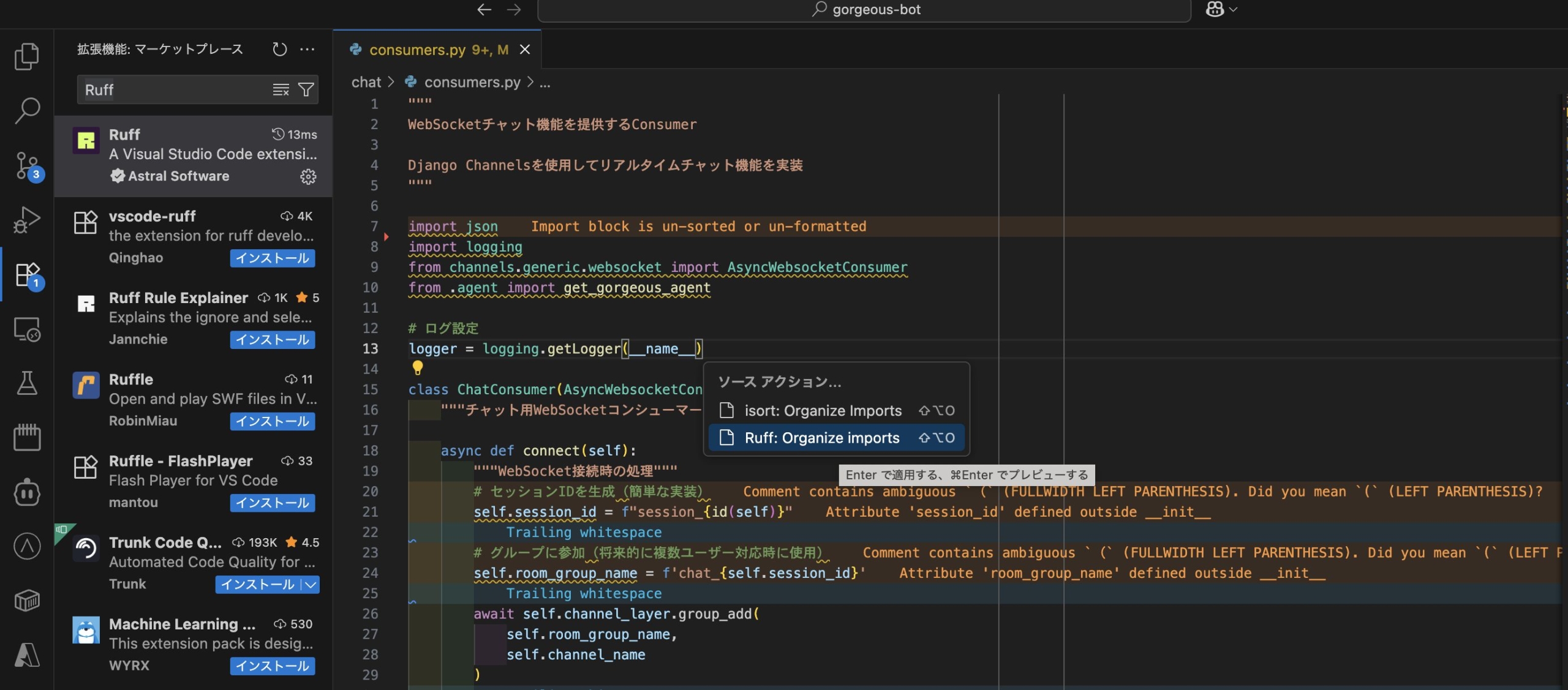Open the Run and Debug view

[27, 219]
